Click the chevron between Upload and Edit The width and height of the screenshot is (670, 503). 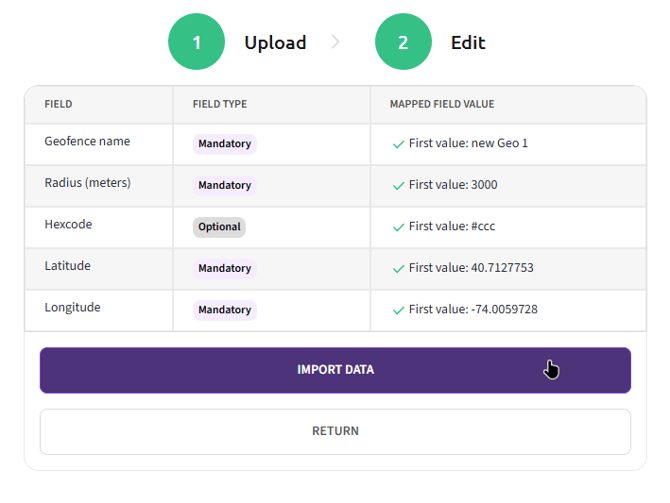point(335,42)
